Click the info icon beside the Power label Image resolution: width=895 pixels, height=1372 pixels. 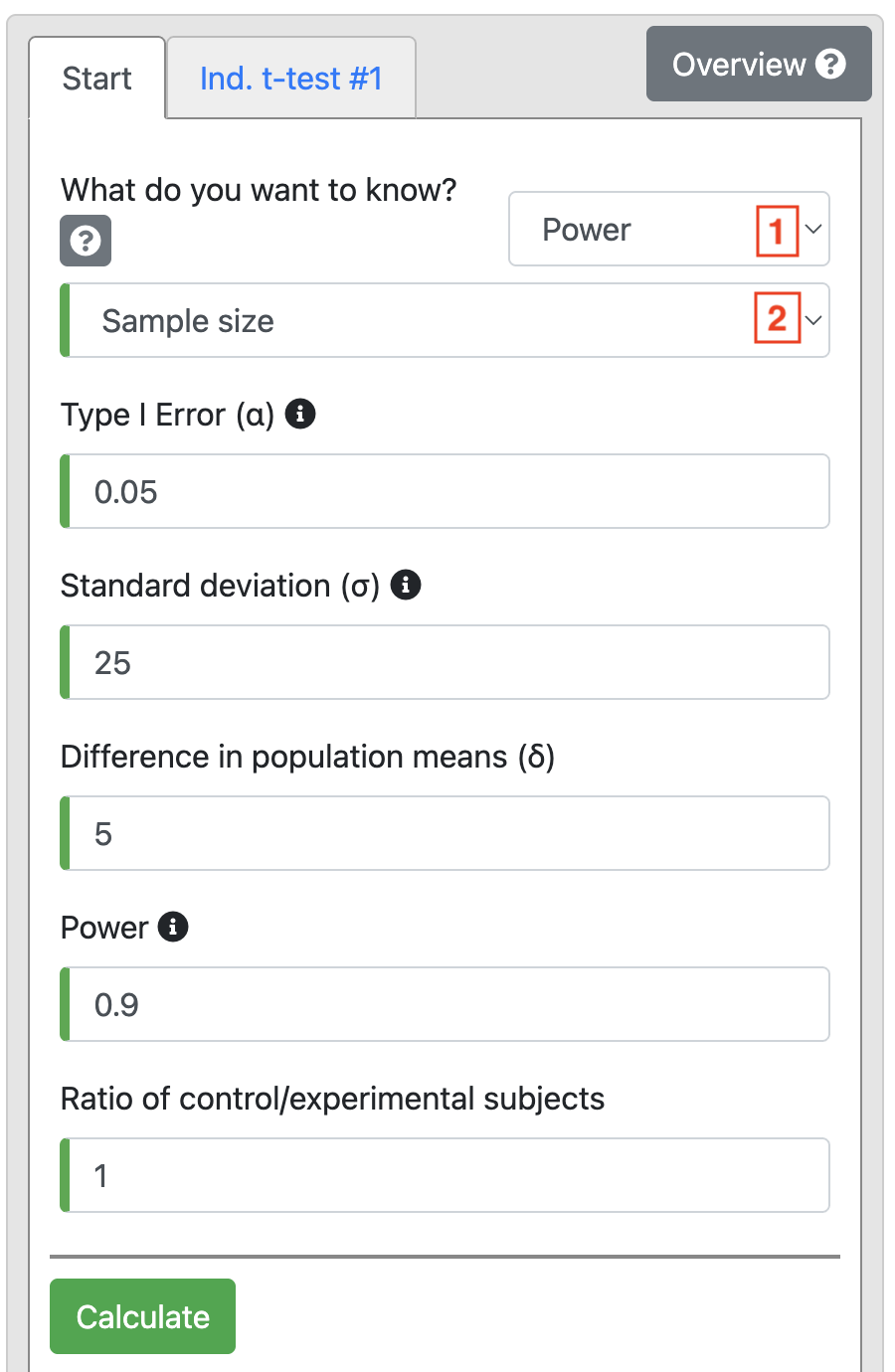coord(173,927)
